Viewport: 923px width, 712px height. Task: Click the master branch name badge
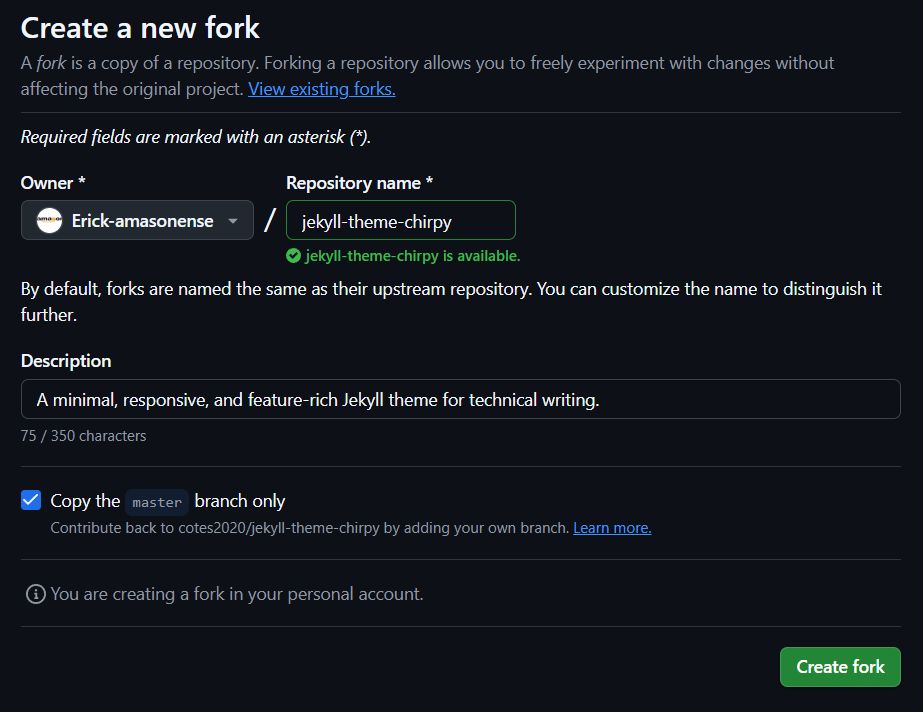157,502
